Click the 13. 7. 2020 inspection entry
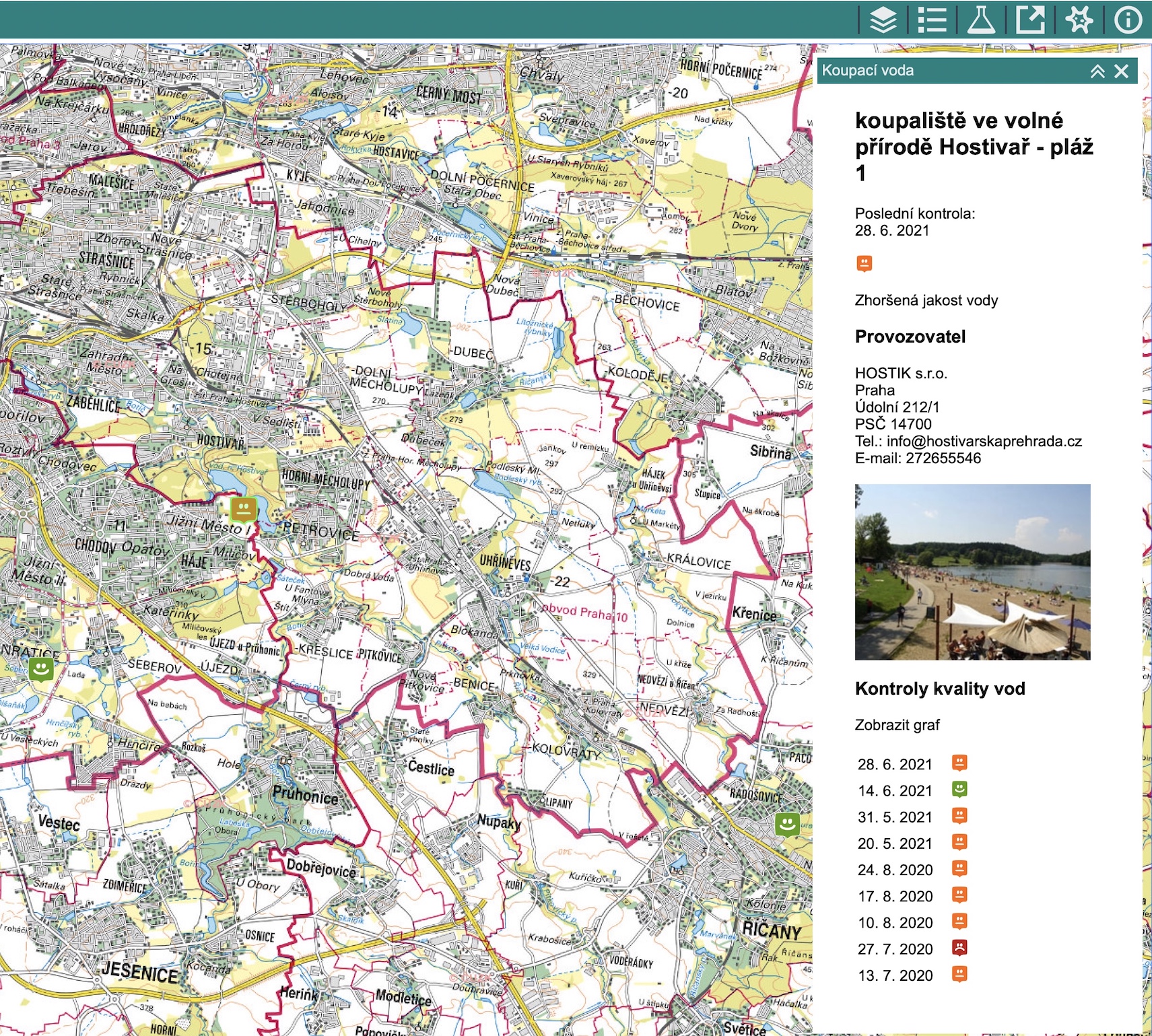Viewport: 1152px width, 1036px height. click(x=895, y=975)
